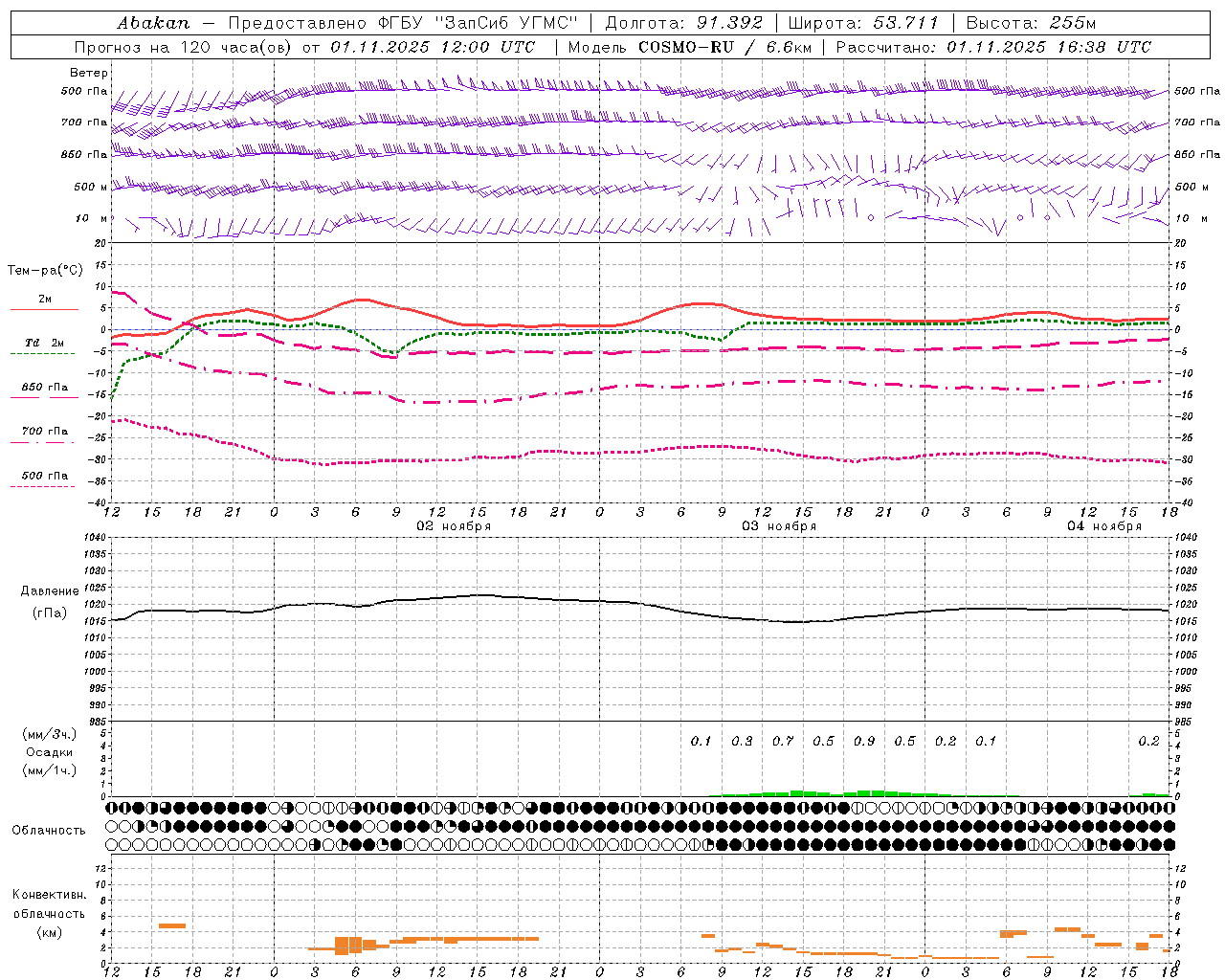Click the 02 ноября date label

454,526
